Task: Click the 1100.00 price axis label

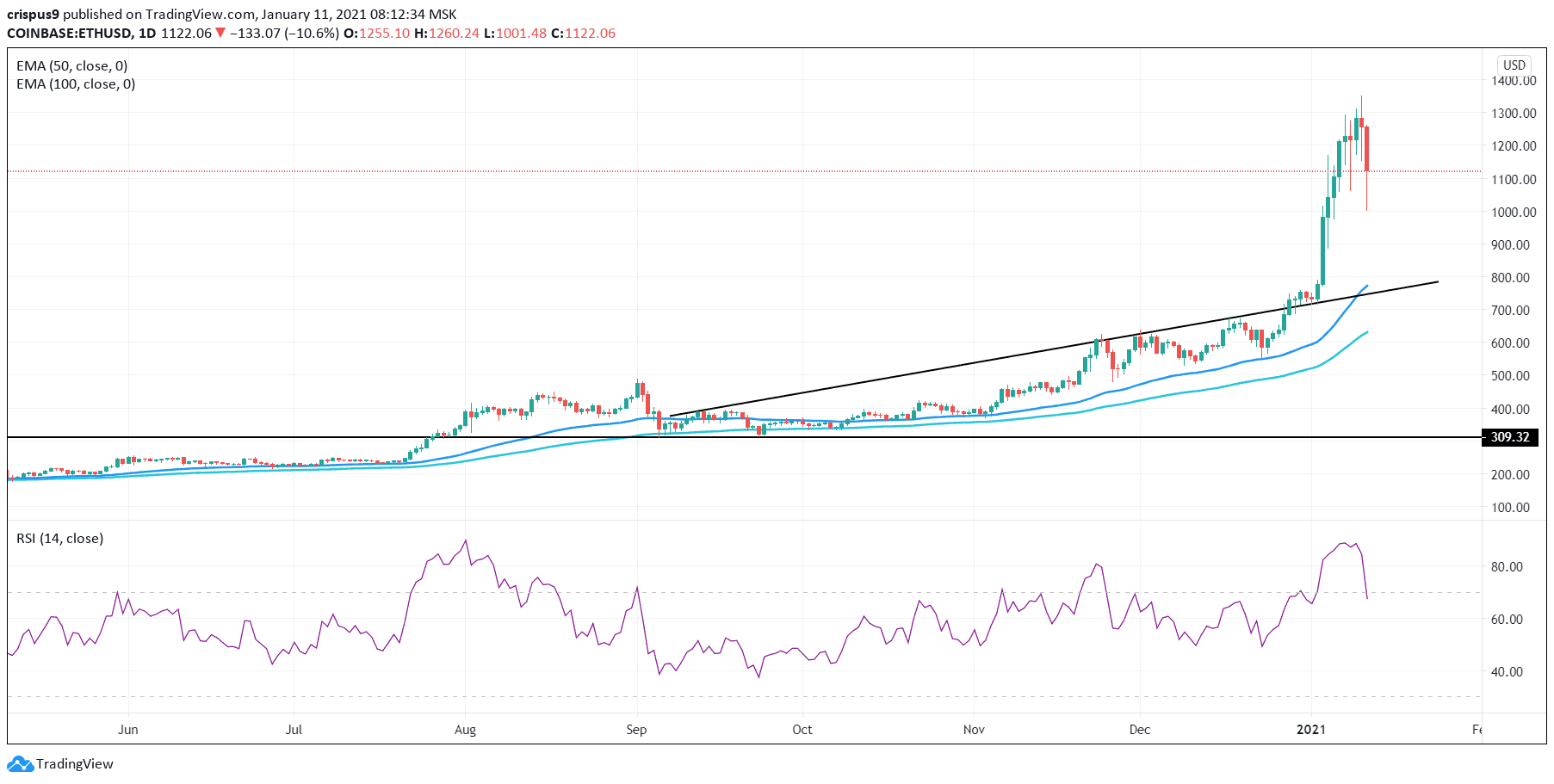Action: point(1514,180)
